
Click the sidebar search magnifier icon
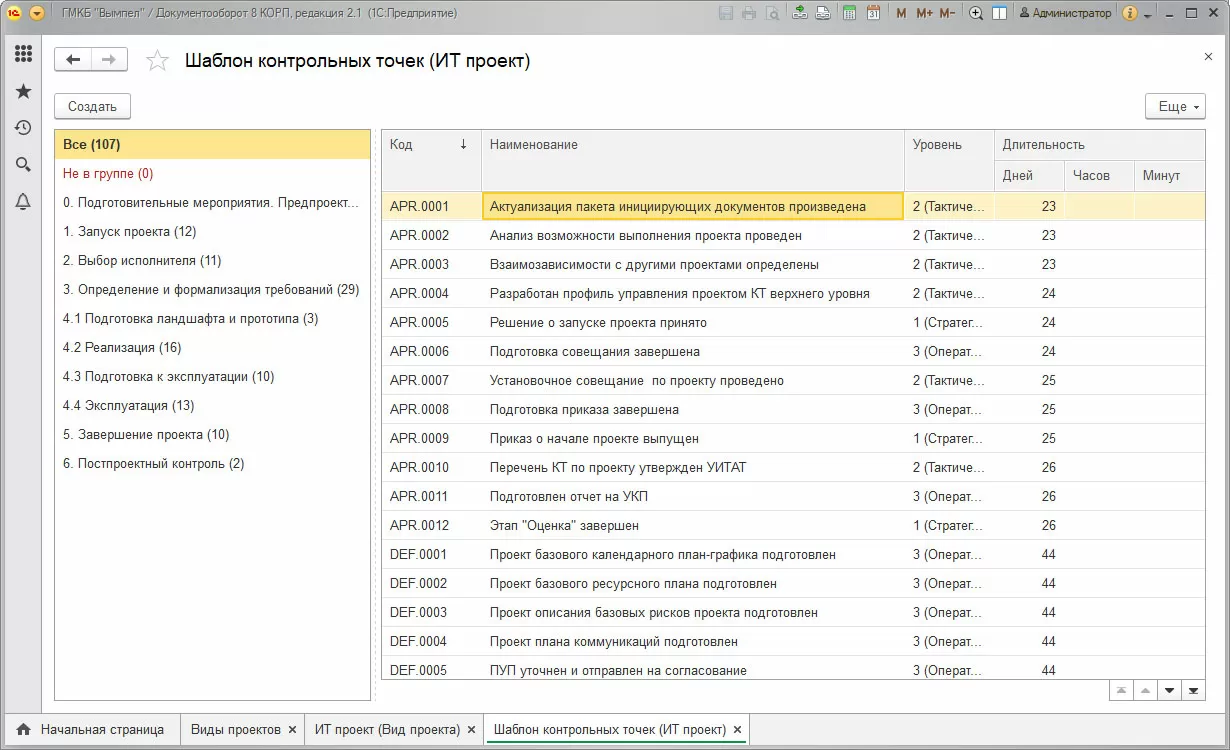click(23, 165)
